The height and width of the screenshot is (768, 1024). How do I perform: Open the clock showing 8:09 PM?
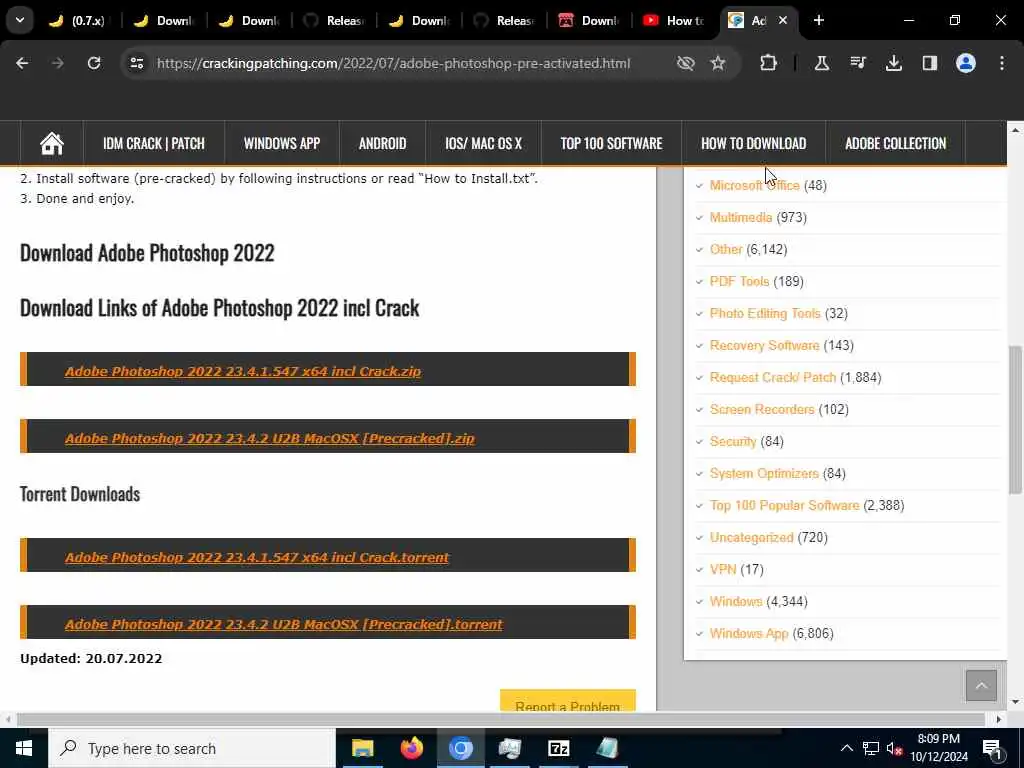click(938, 748)
